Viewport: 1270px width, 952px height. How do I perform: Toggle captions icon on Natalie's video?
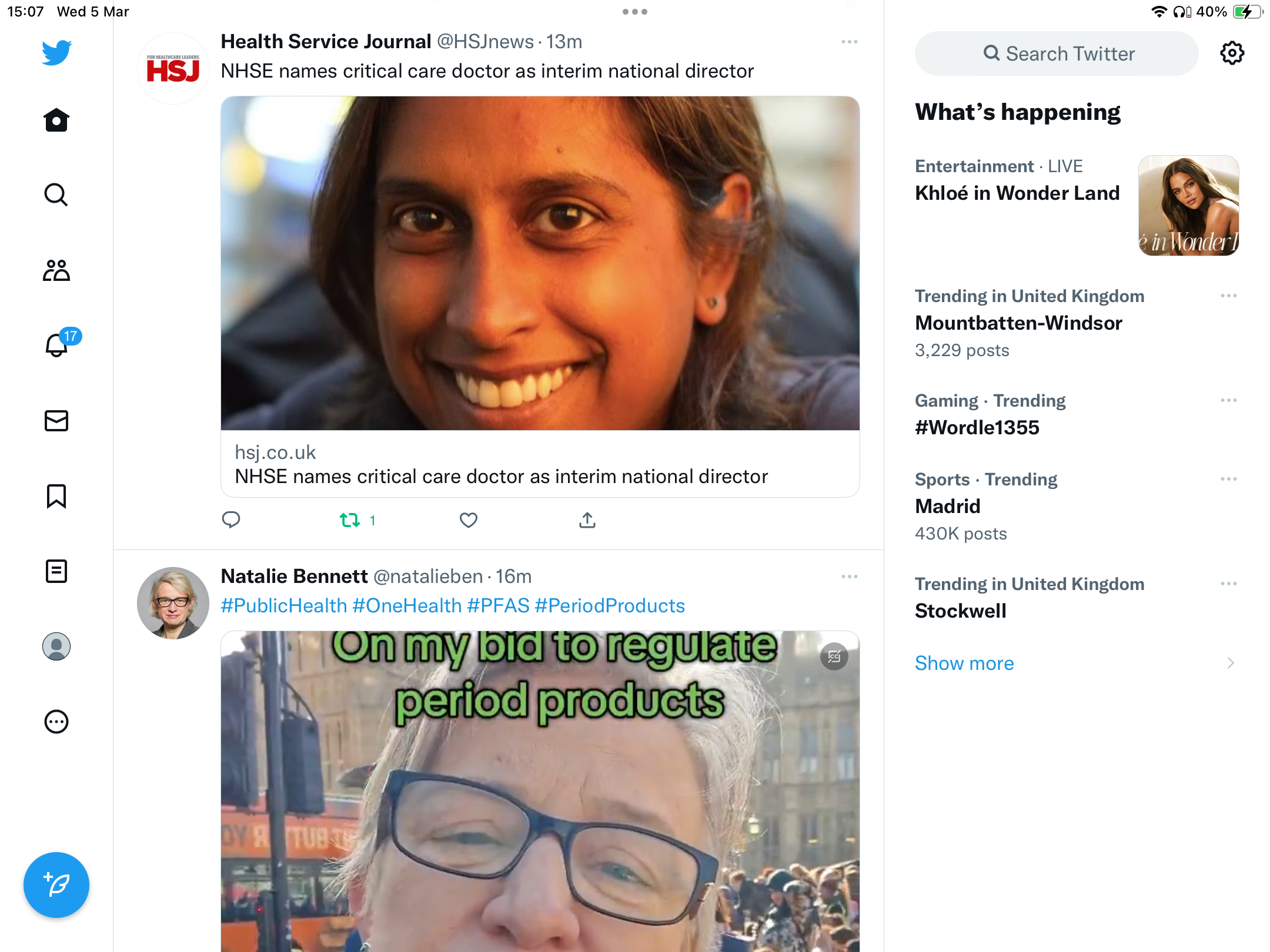coord(834,656)
